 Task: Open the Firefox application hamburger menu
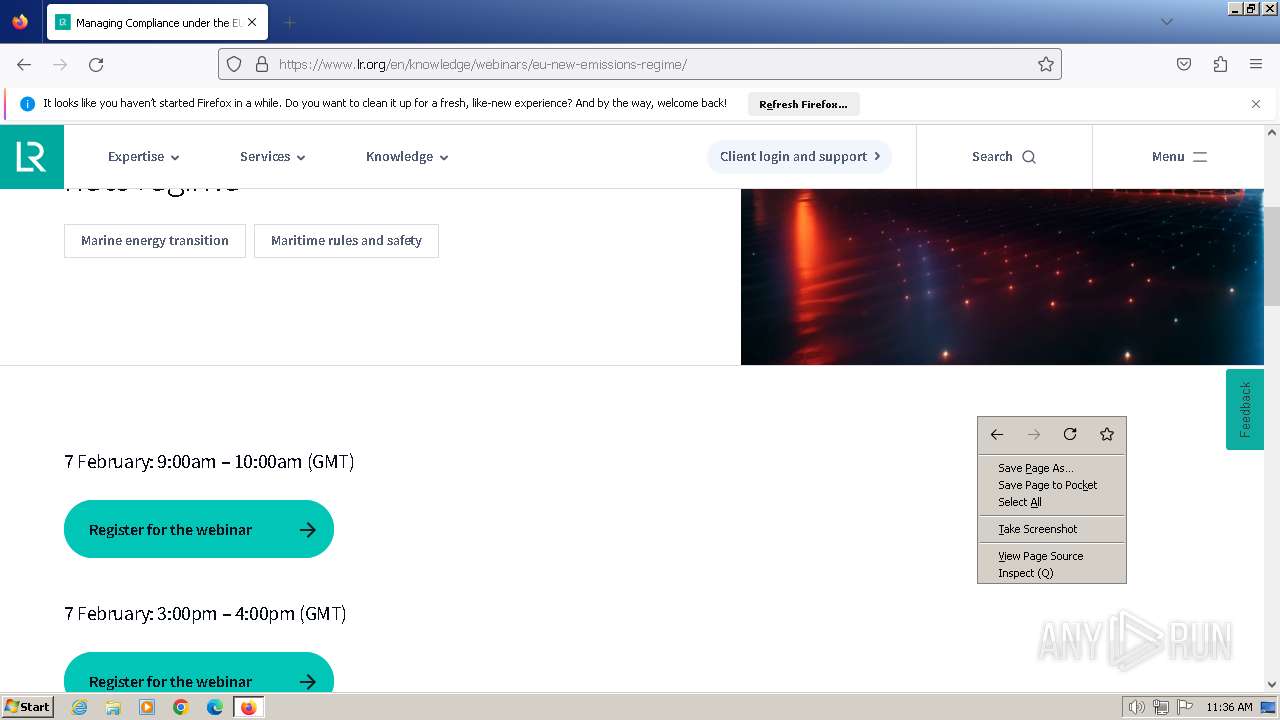1256,64
